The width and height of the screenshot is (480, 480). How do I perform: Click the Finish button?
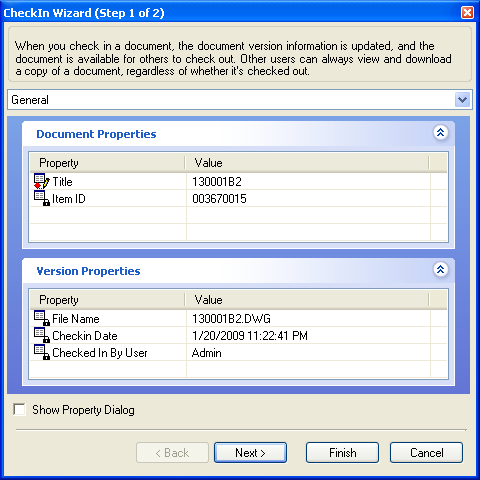(342, 453)
